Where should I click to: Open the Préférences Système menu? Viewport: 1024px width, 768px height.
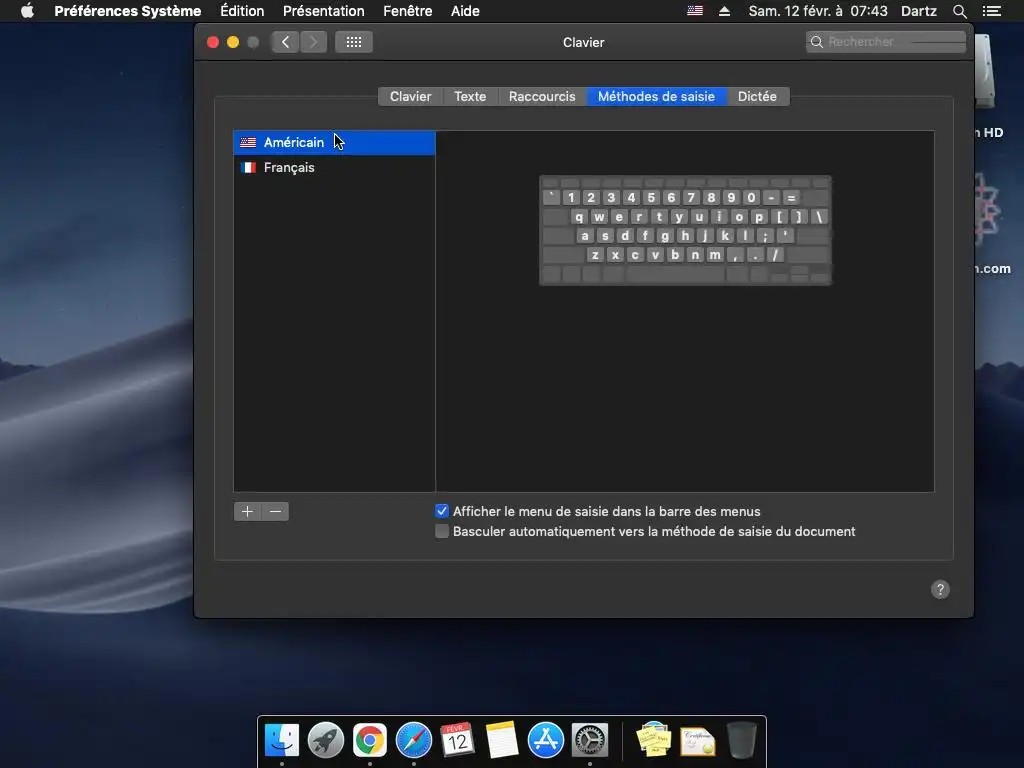127,11
